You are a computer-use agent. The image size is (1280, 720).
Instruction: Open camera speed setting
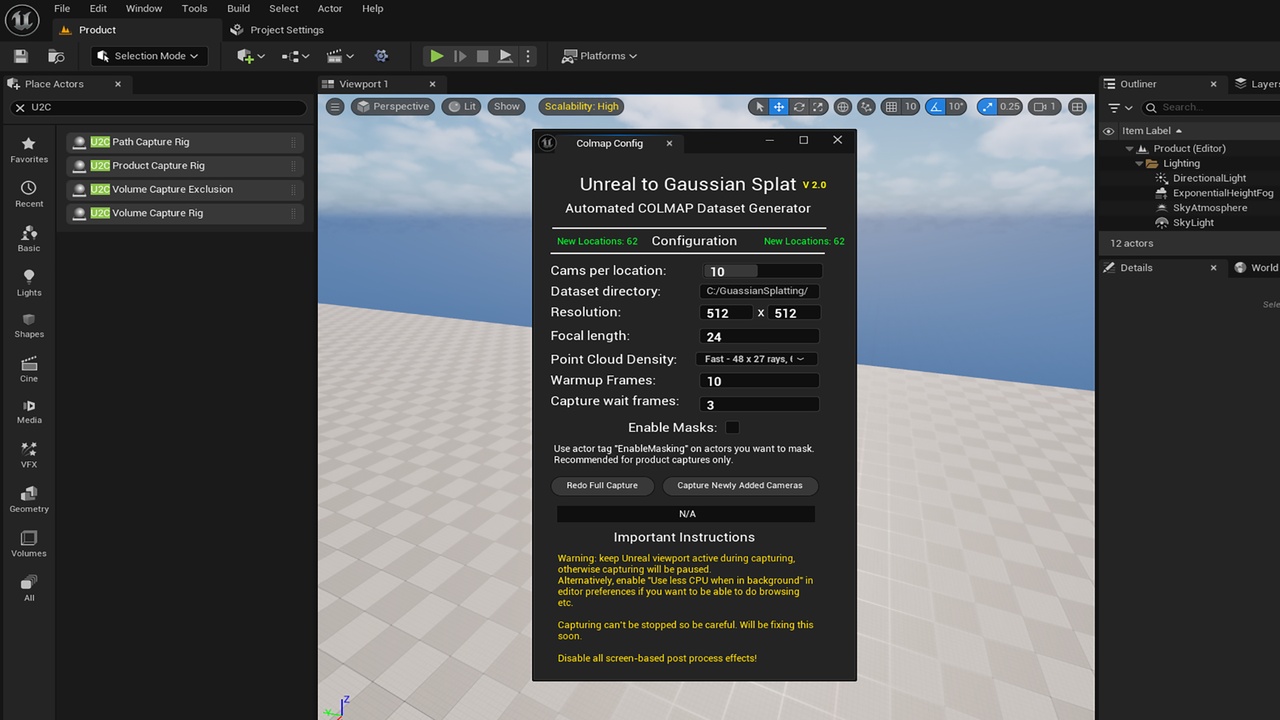tap(1045, 107)
